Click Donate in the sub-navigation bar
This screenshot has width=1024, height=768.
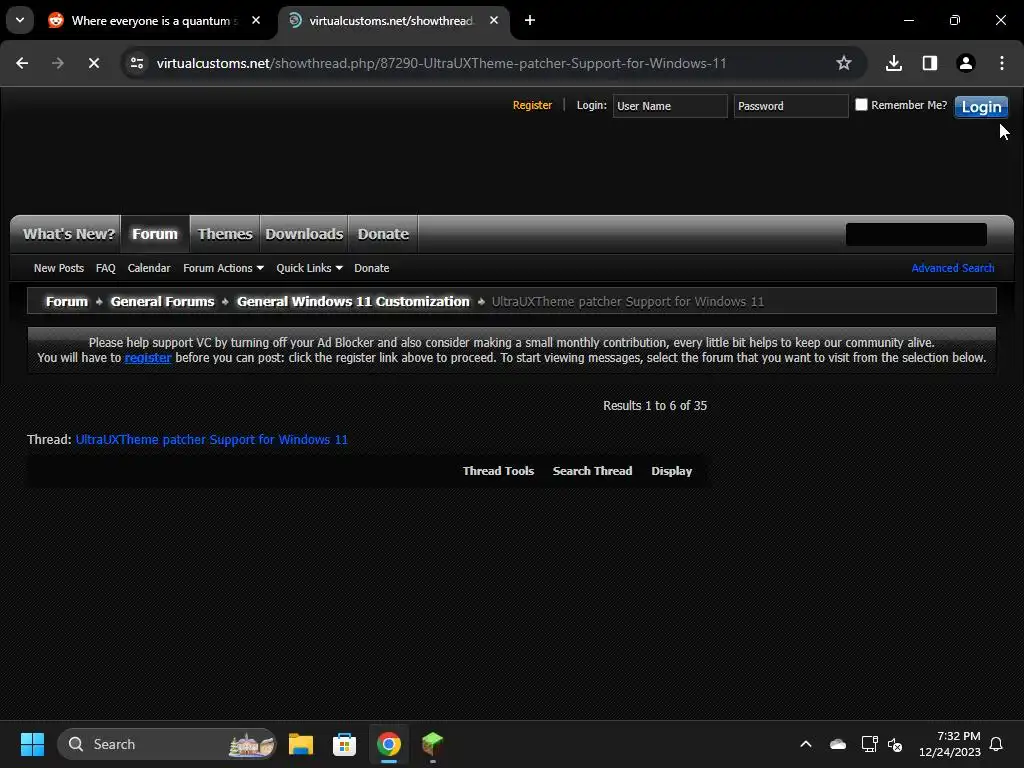coord(372,268)
